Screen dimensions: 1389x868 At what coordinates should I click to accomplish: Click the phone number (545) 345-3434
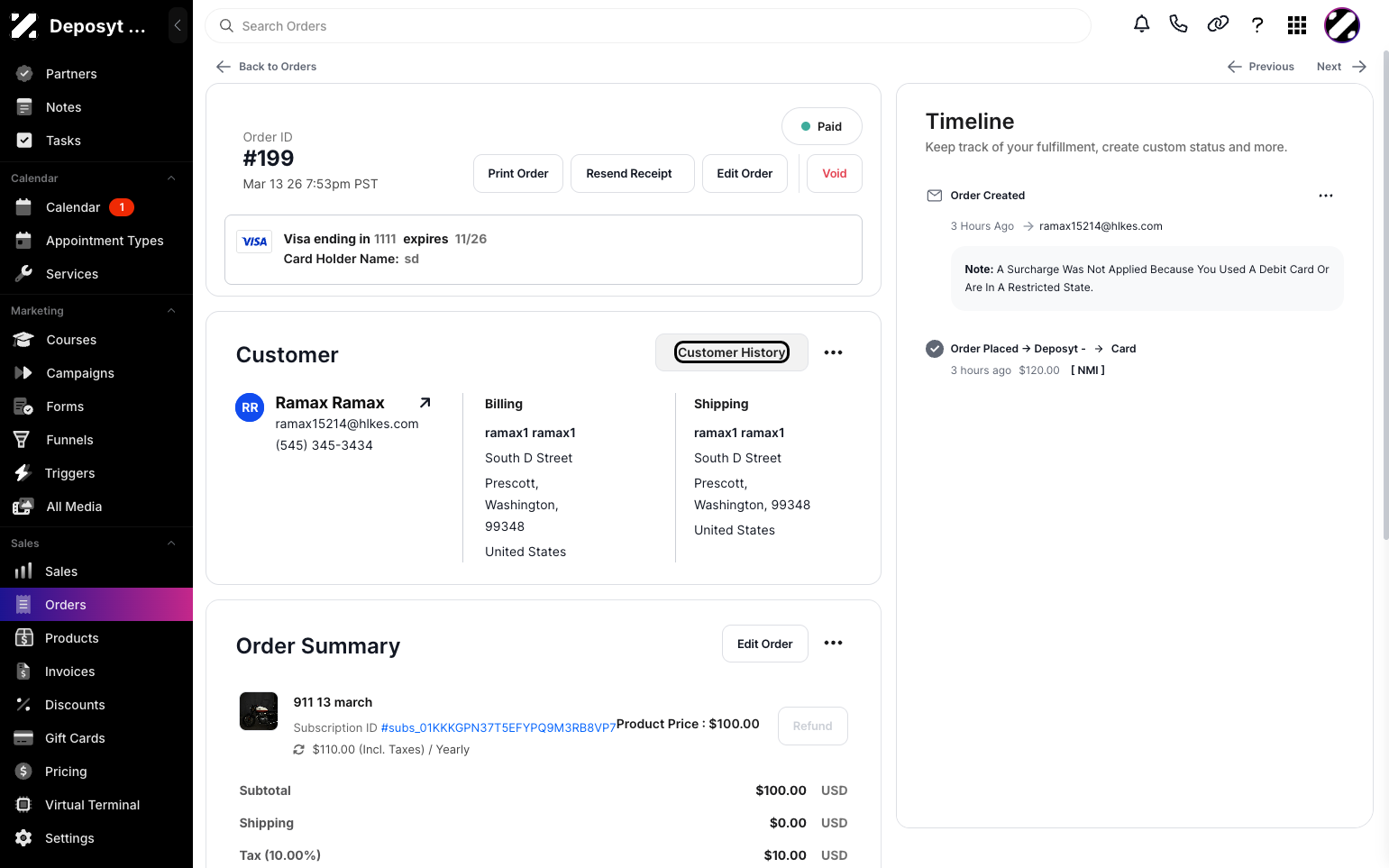[x=324, y=445]
